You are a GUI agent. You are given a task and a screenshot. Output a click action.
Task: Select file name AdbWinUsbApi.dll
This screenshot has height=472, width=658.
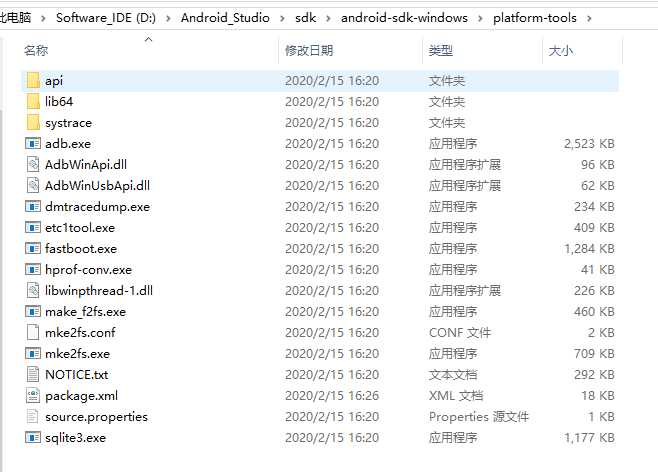click(x=97, y=185)
